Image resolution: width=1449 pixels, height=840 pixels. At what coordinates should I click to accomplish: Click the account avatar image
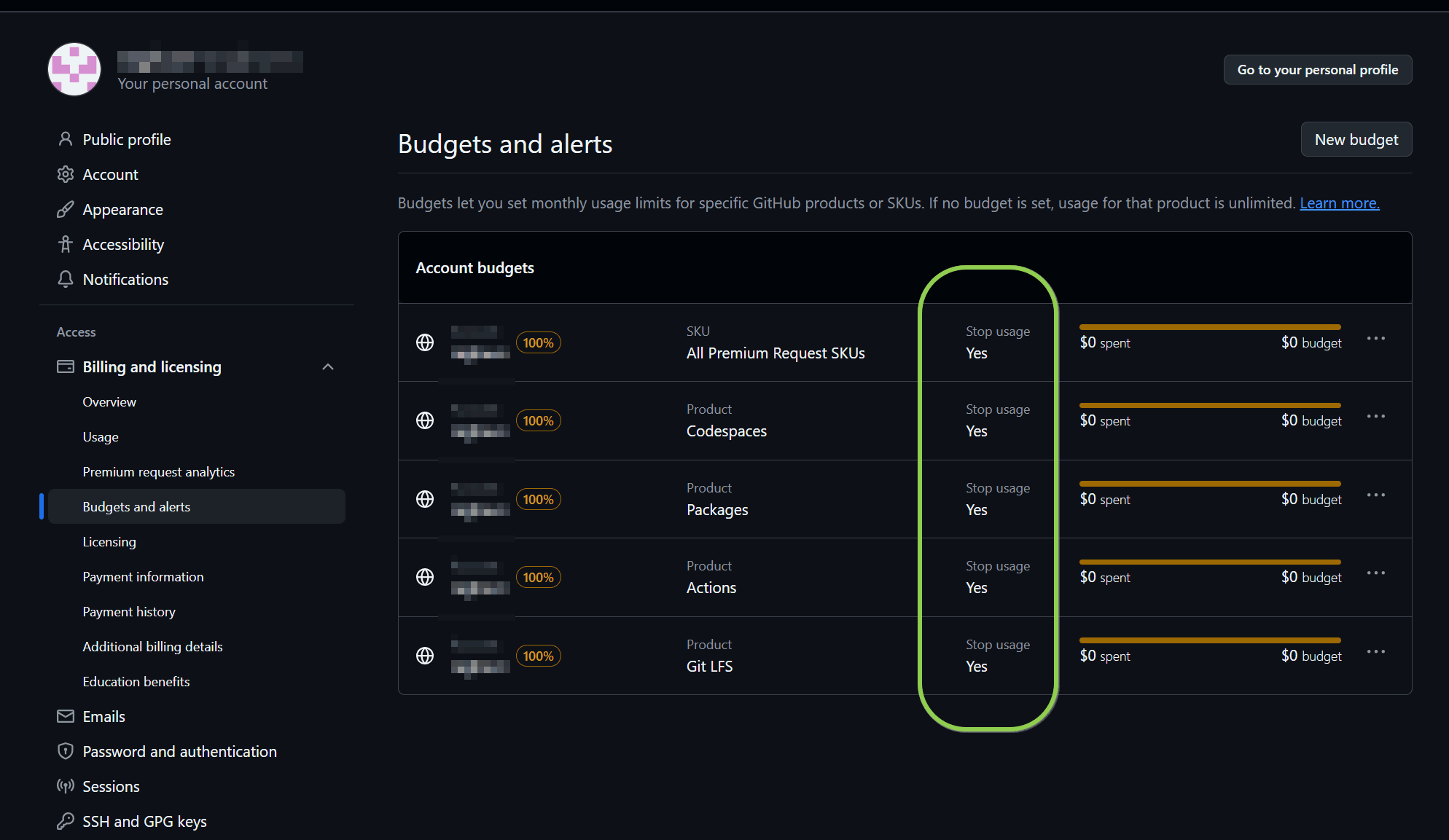(x=74, y=69)
